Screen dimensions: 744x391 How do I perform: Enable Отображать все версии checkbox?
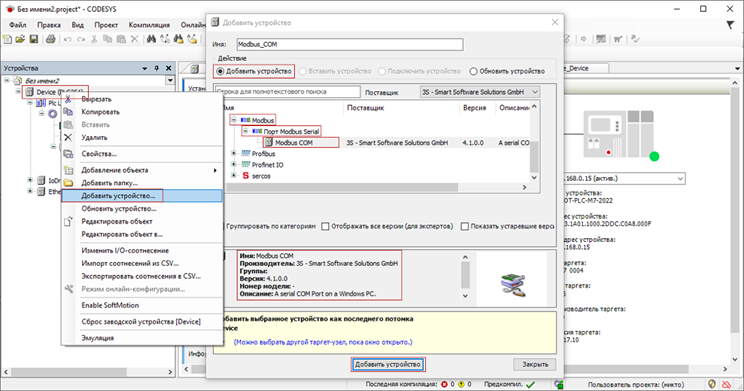325,226
